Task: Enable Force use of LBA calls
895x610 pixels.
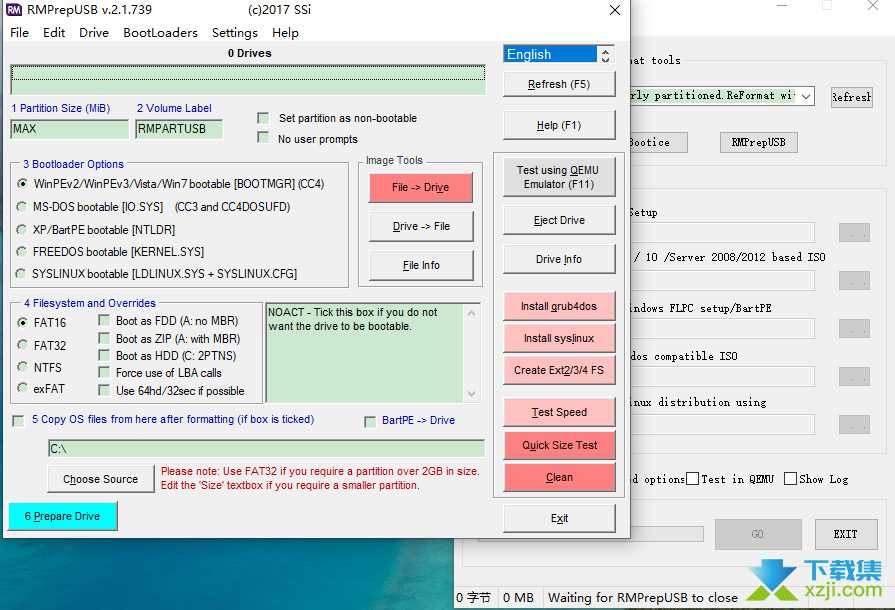Action: pos(104,373)
